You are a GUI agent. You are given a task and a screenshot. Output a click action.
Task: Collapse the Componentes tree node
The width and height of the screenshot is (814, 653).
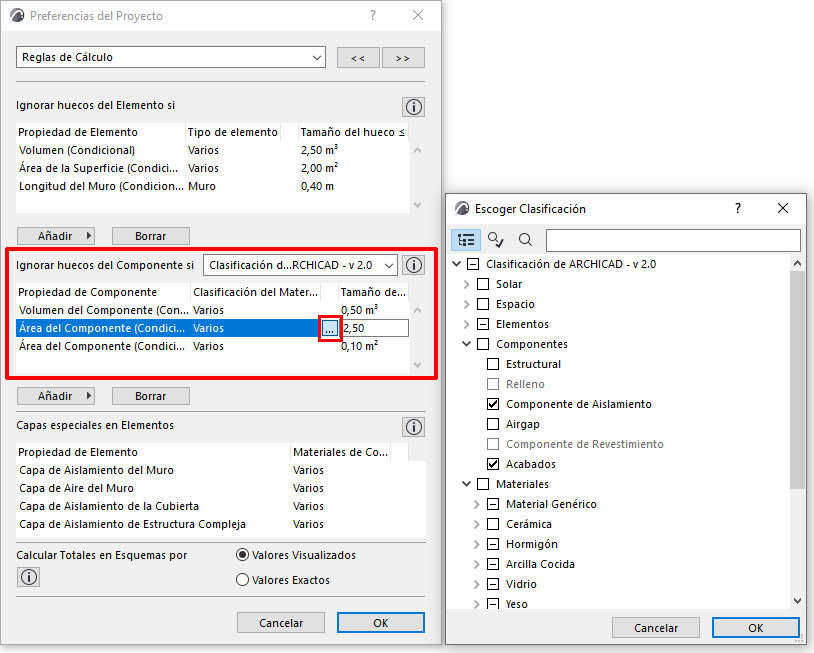pos(466,344)
